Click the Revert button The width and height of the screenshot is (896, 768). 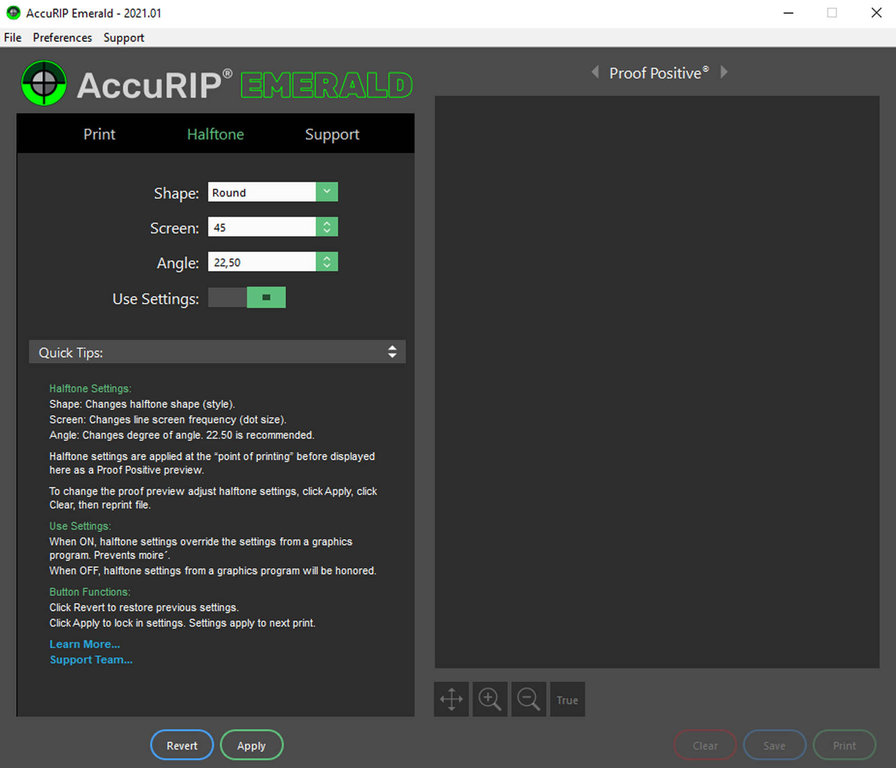point(181,745)
